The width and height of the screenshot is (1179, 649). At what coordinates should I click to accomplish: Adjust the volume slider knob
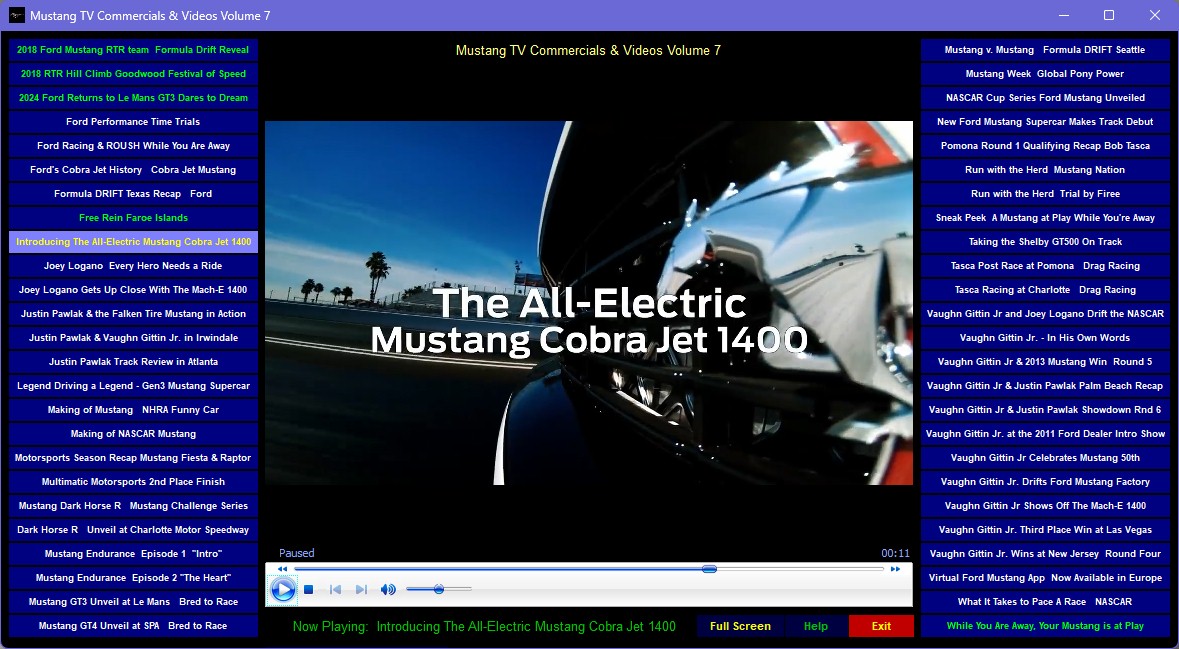coord(438,589)
